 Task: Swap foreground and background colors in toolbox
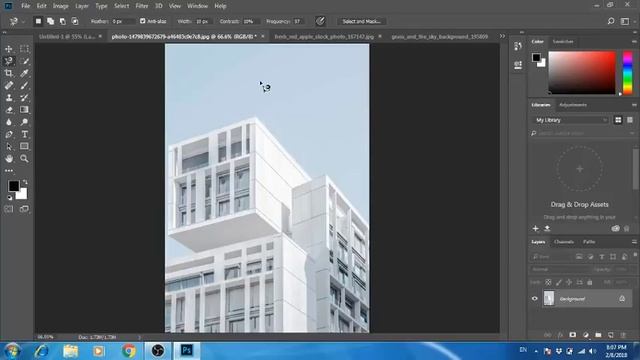tap(25, 182)
